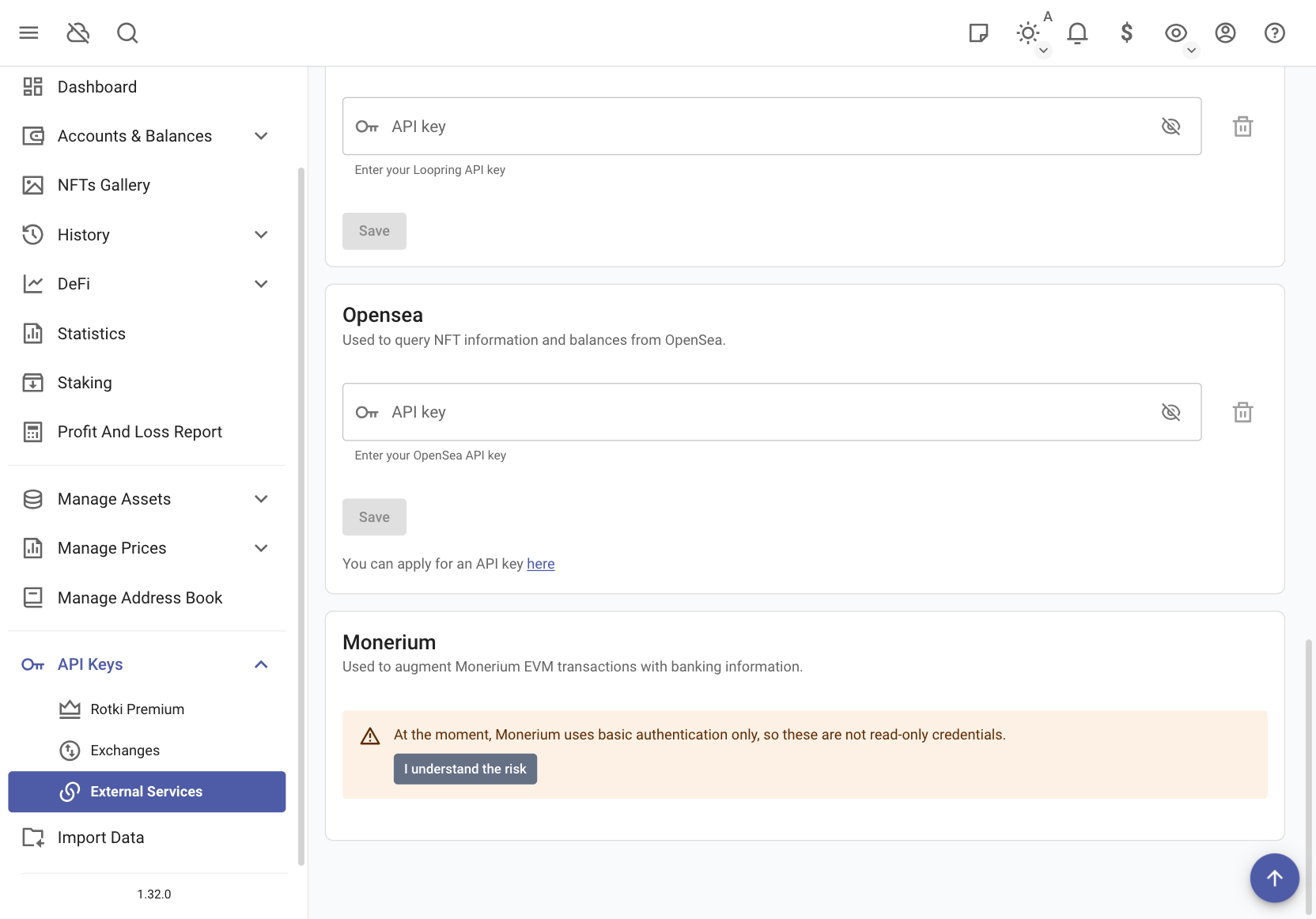
Task: Open Staking page
Action: coord(147,383)
